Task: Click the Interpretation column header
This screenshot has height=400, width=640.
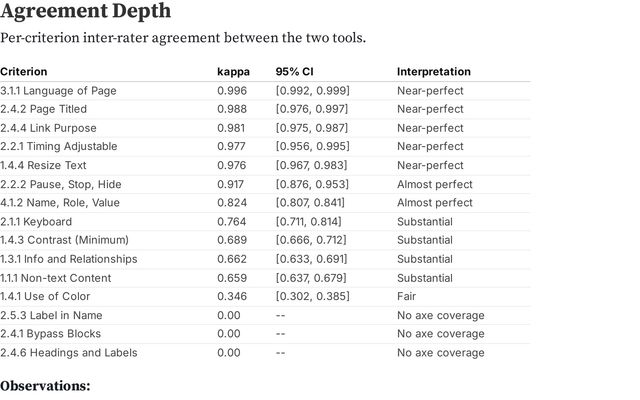Action: coord(434,72)
